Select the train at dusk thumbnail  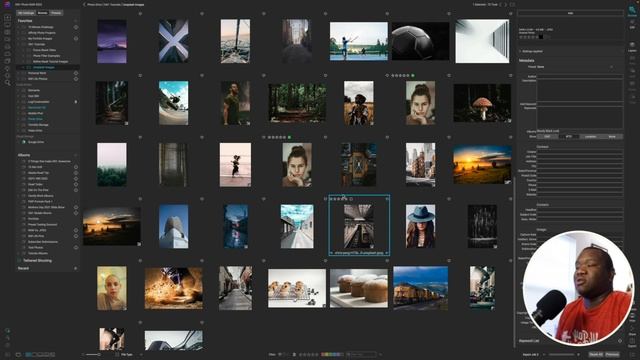coord(420,288)
